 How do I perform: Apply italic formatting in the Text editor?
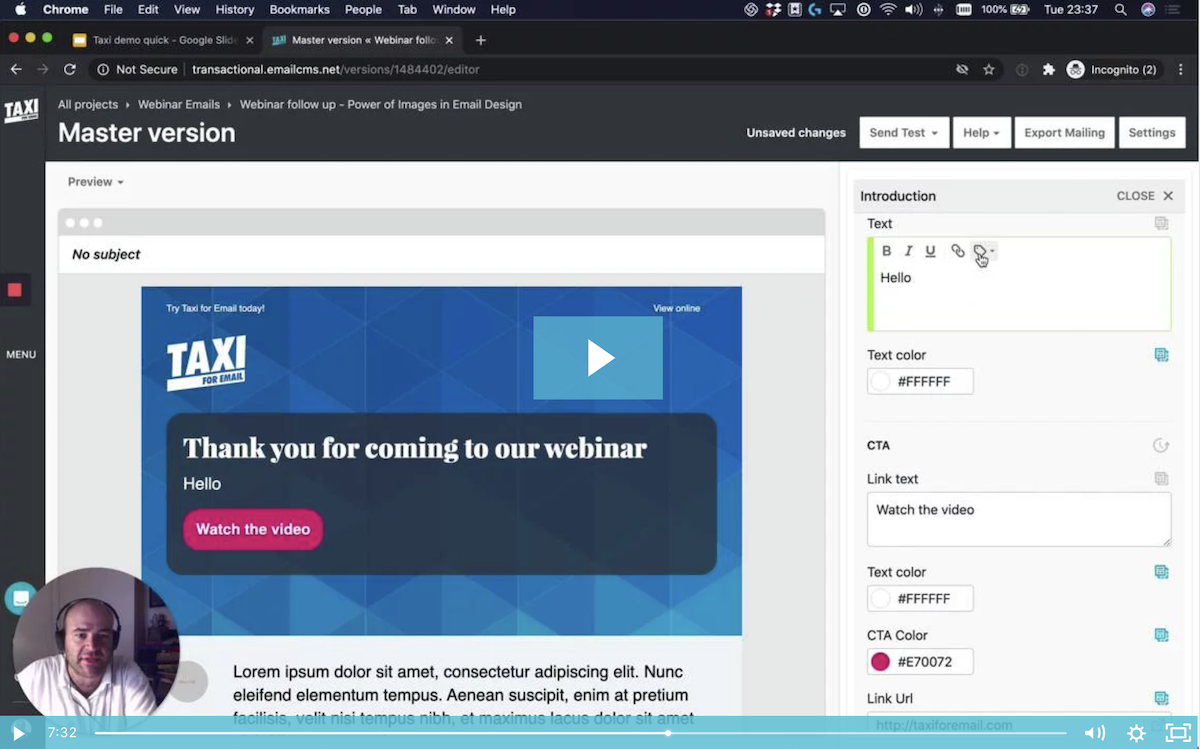[908, 251]
